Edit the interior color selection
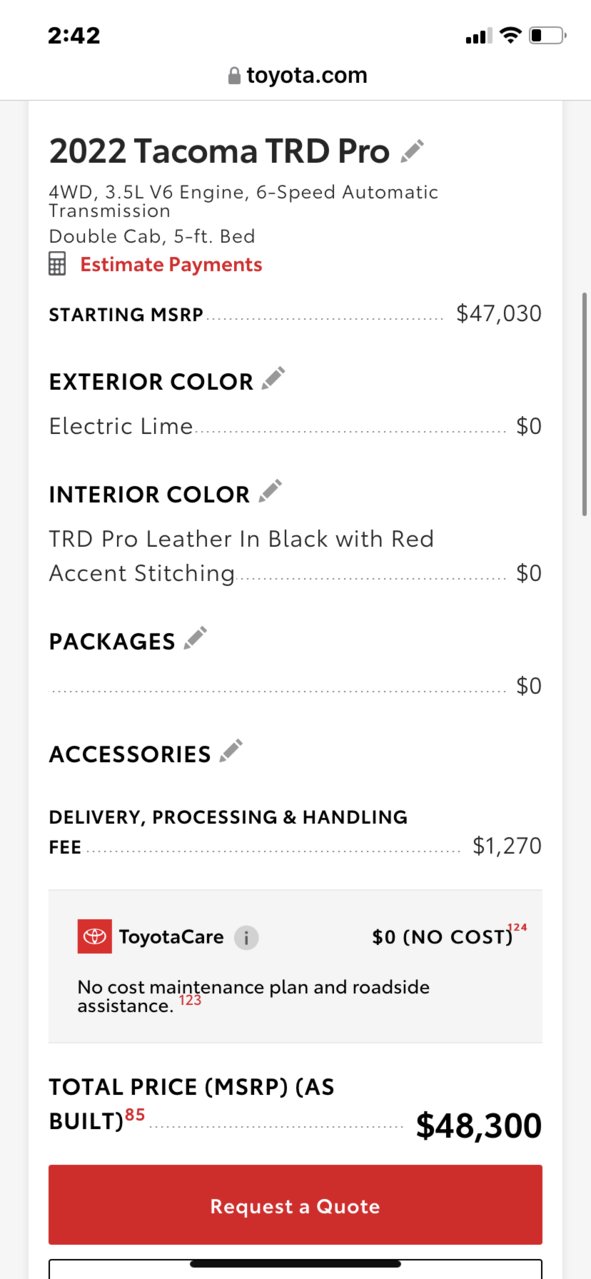 tap(270, 491)
